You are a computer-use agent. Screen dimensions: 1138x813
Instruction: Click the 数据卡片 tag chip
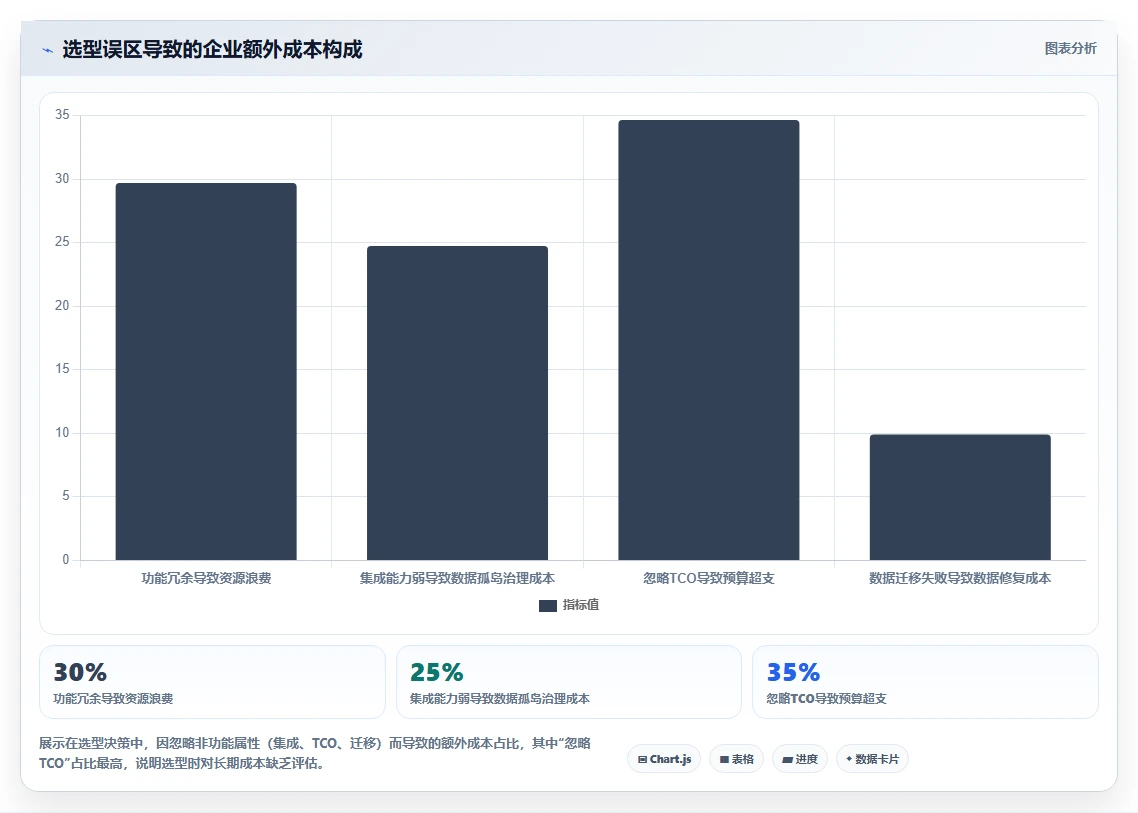click(872, 759)
